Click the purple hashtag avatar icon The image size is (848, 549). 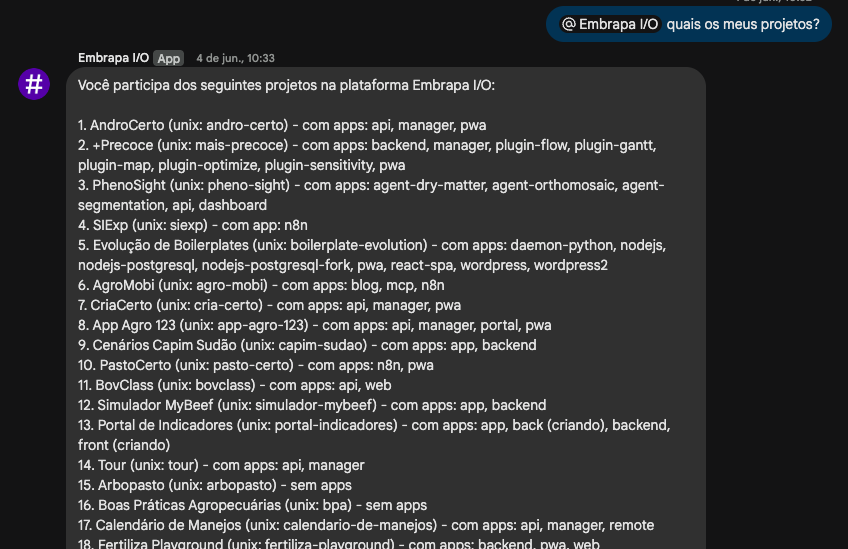coord(34,84)
